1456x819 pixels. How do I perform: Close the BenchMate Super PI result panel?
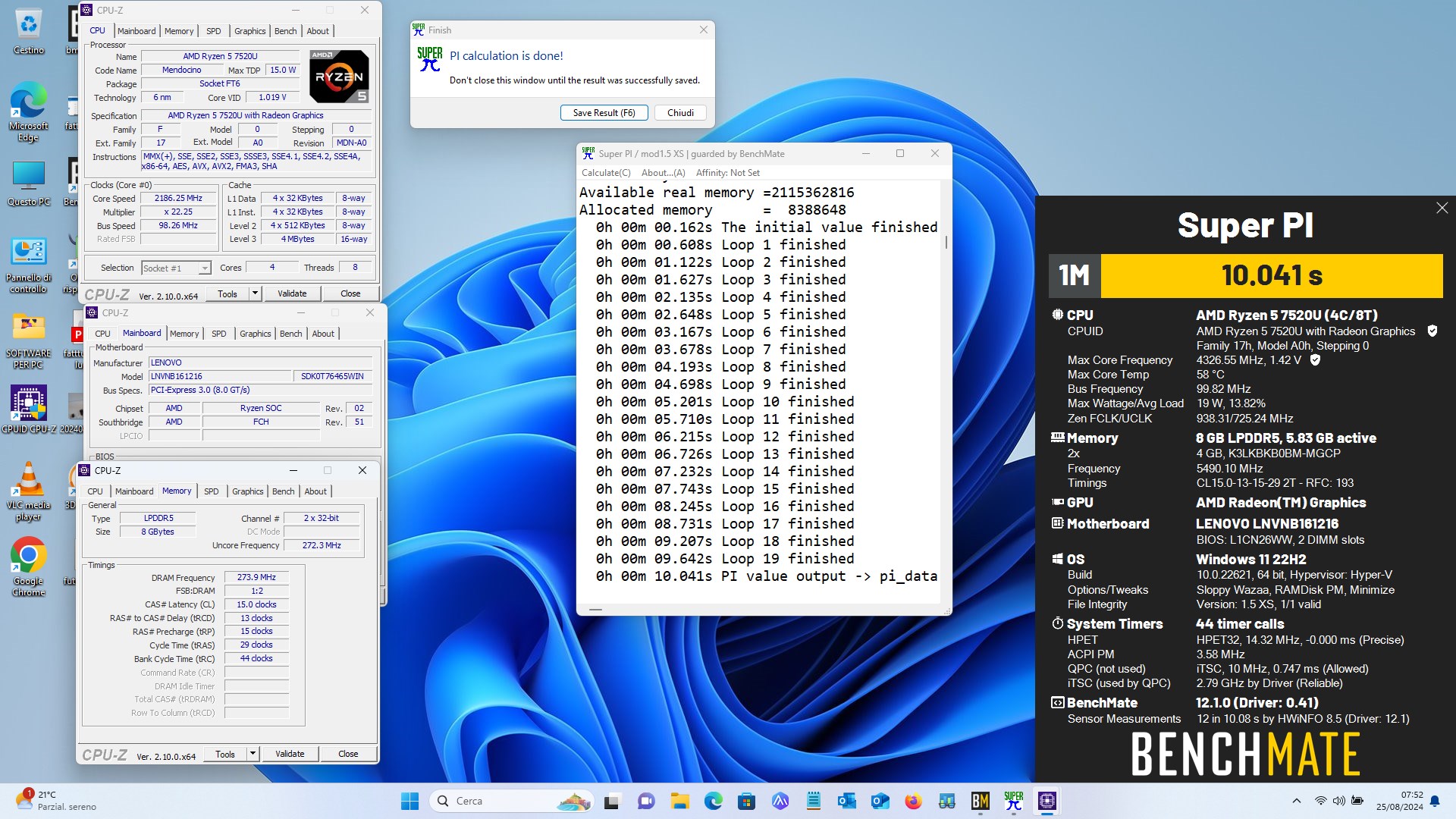(1442, 208)
